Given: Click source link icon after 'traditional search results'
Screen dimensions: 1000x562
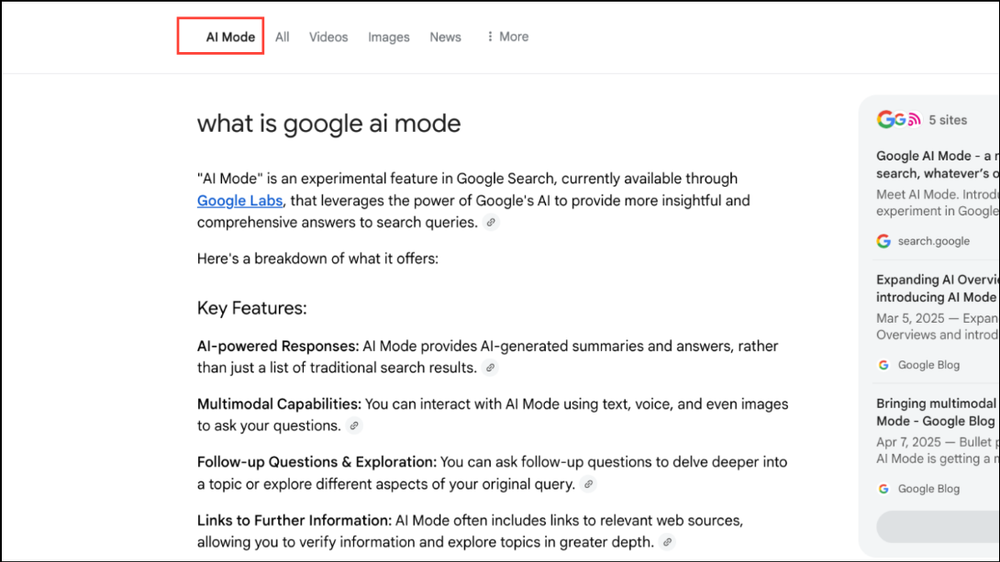Looking at the screenshot, I should click(x=490, y=368).
